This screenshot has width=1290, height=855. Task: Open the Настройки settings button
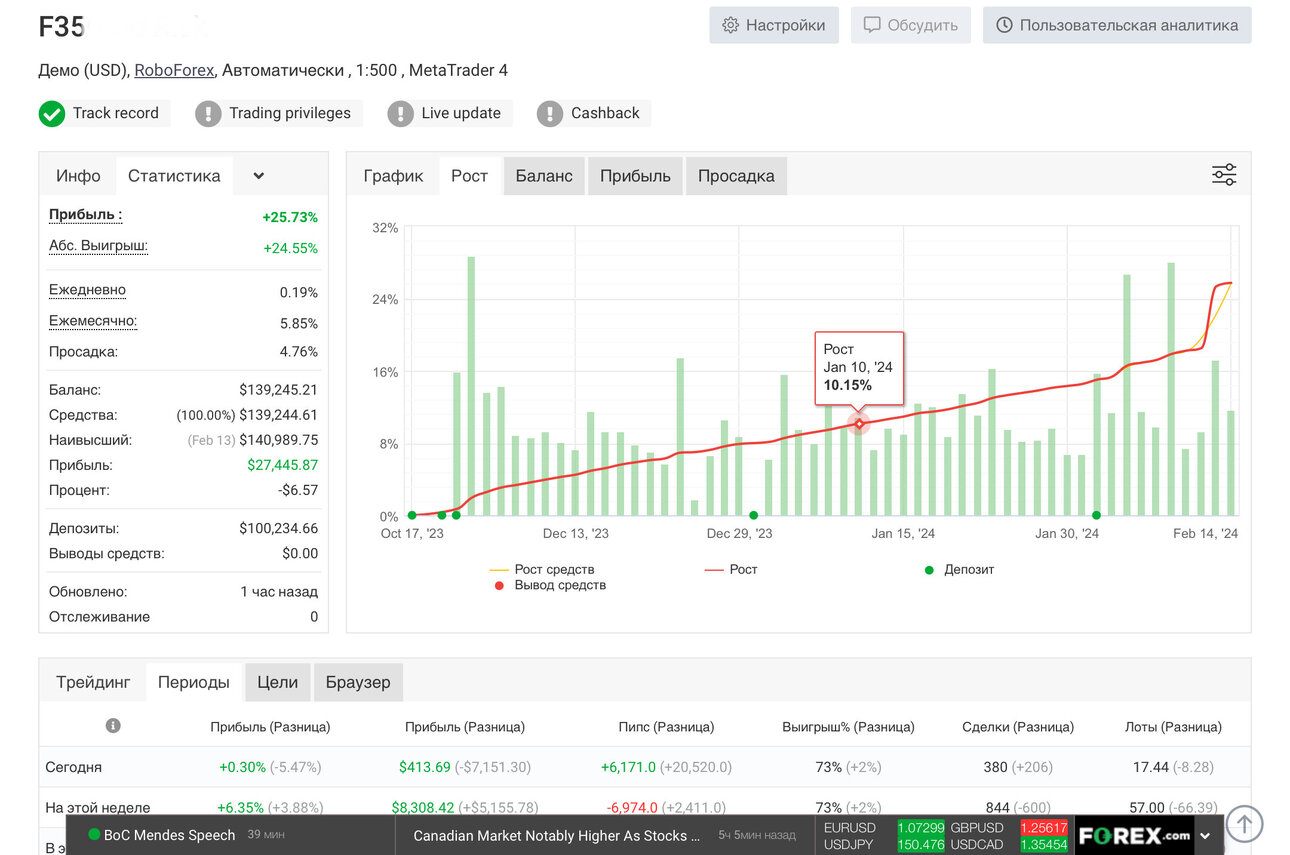[x=774, y=25]
